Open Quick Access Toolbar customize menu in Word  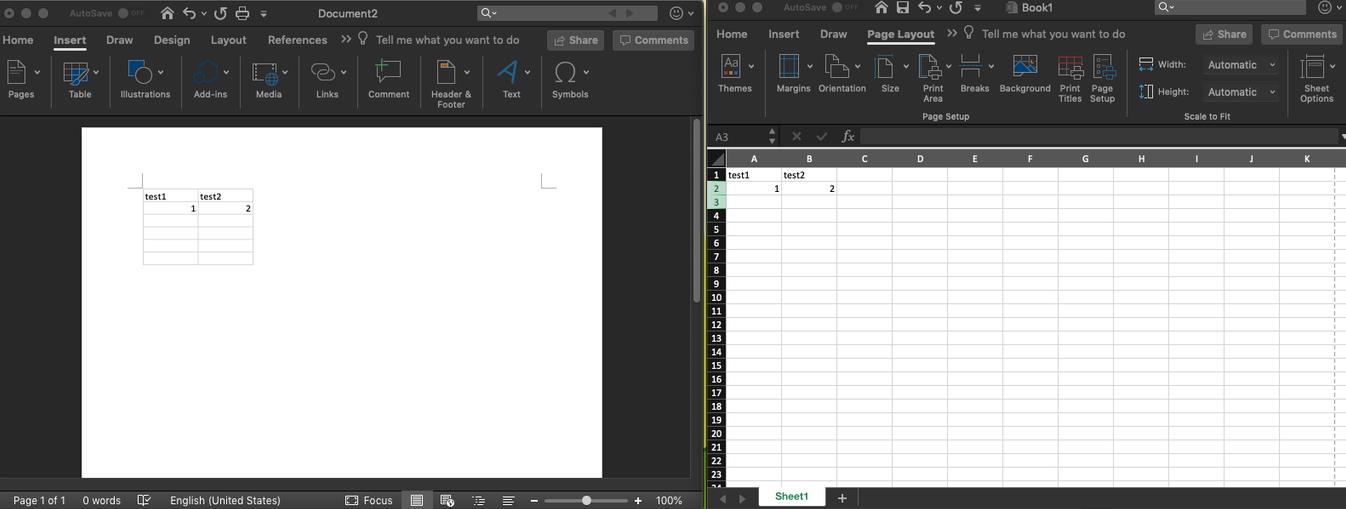point(264,14)
